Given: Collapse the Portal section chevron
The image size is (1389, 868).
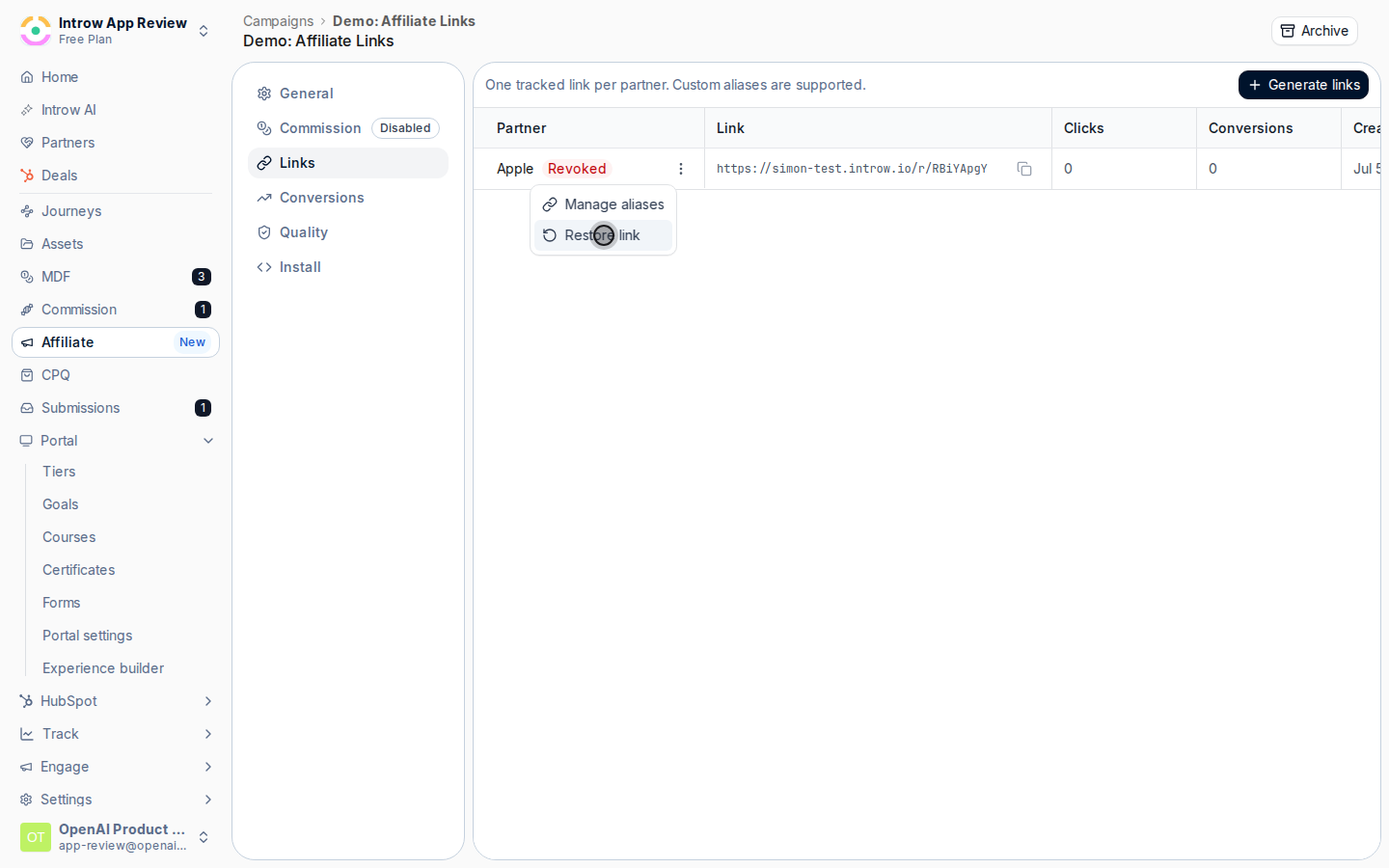Looking at the screenshot, I should [208, 441].
